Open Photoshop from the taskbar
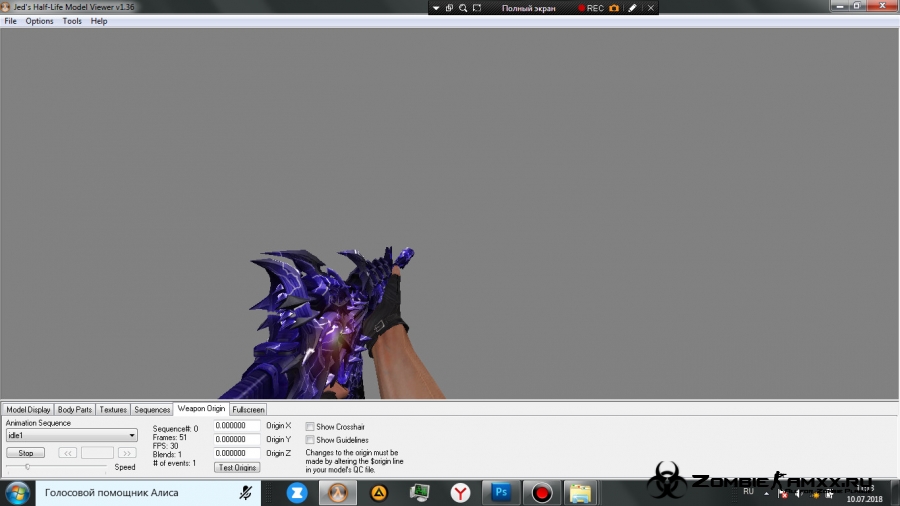The image size is (900, 506). 501,493
